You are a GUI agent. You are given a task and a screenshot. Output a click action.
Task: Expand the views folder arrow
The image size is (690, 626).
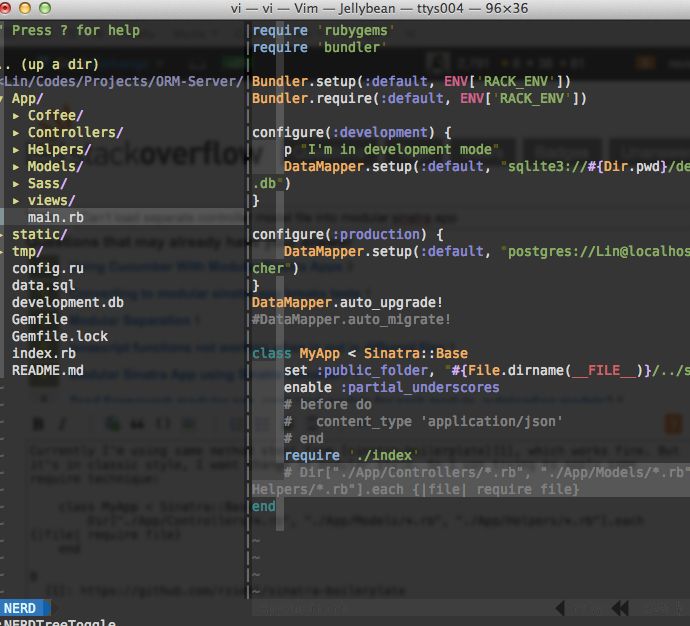pyautogui.click(x=16, y=201)
